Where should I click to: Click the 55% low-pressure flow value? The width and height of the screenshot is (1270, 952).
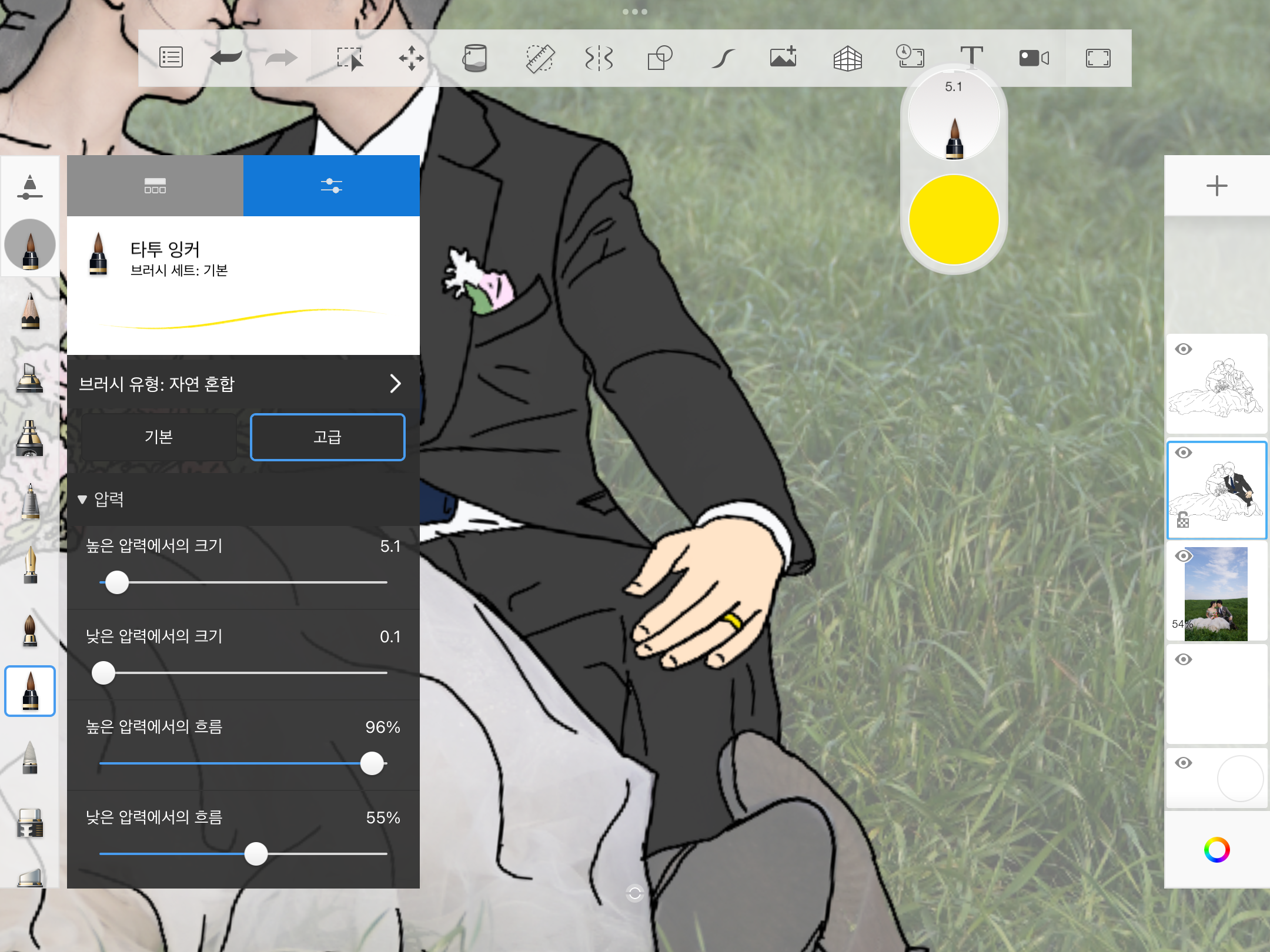click(383, 817)
